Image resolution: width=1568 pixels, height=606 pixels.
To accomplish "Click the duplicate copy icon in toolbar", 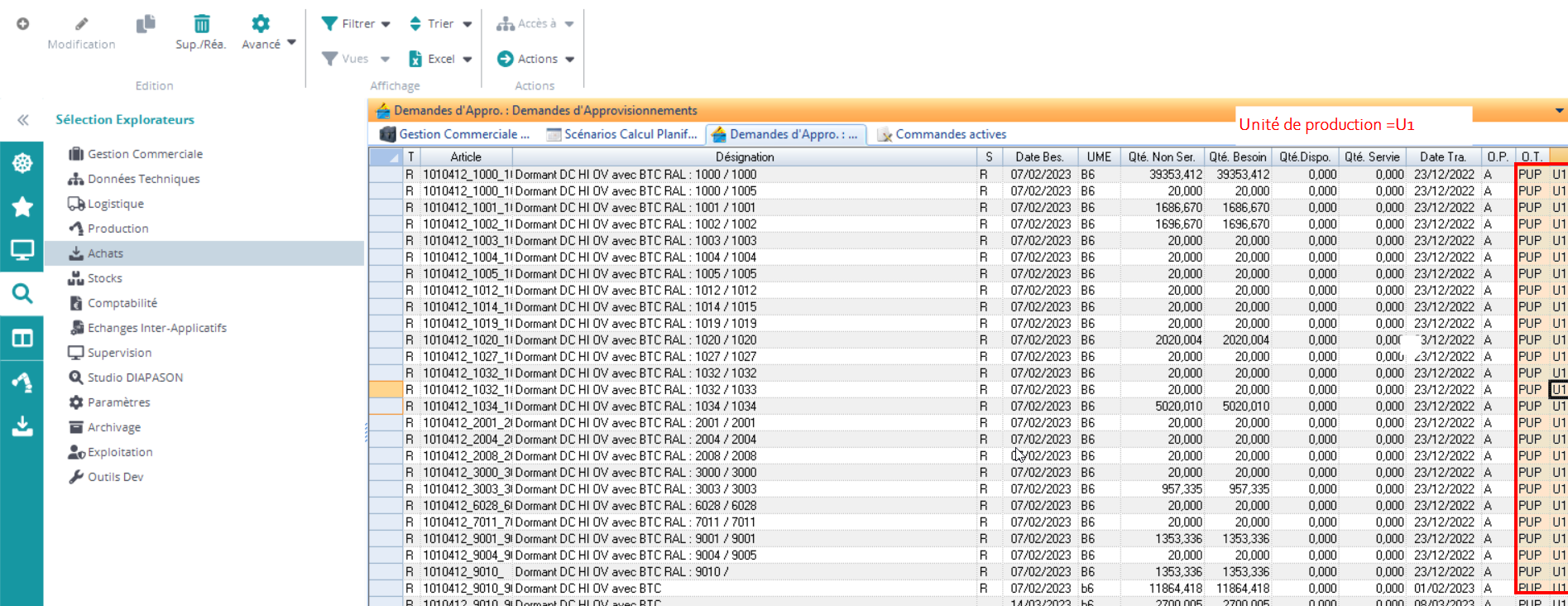I will click(146, 24).
